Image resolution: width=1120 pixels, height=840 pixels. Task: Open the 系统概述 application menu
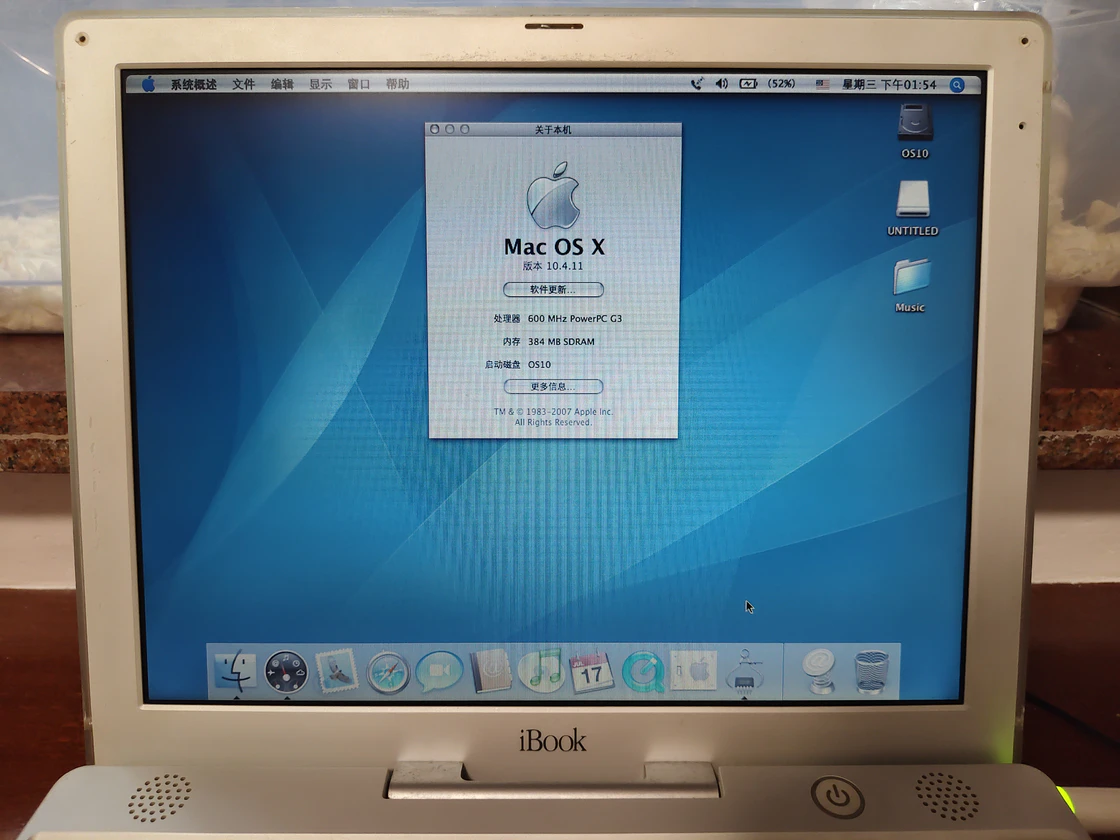(x=193, y=84)
